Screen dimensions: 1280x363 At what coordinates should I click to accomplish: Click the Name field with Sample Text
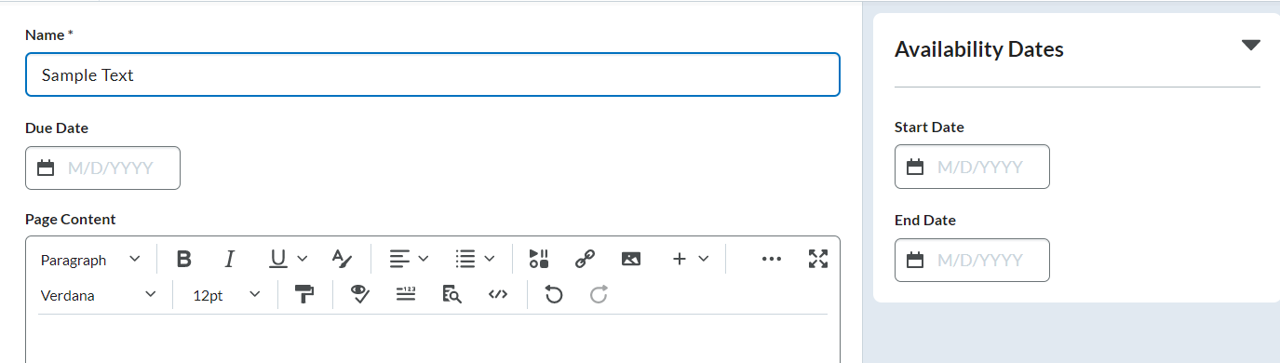click(x=432, y=75)
